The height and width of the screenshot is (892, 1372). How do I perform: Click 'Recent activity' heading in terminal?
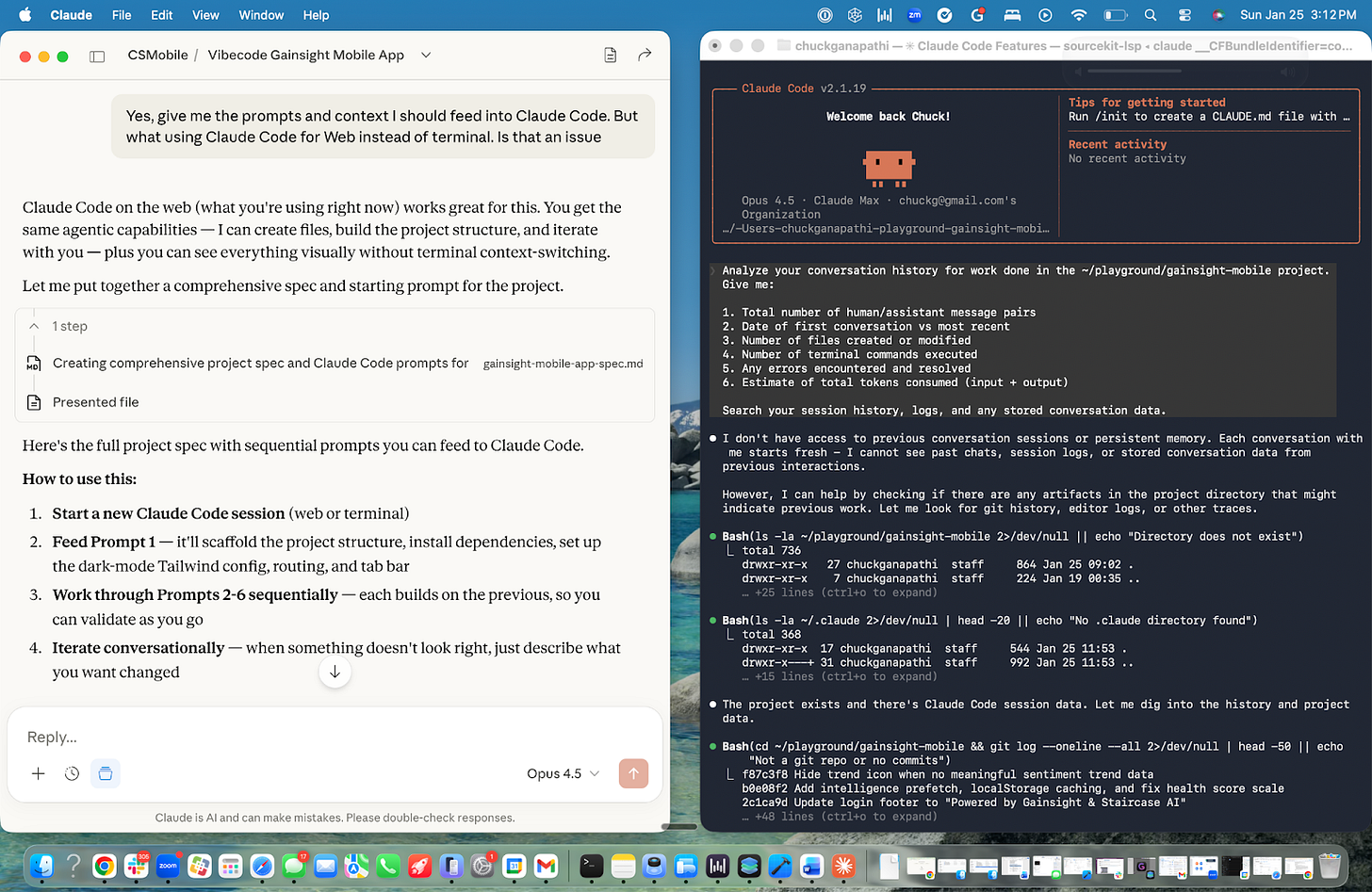coord(1118,144)
